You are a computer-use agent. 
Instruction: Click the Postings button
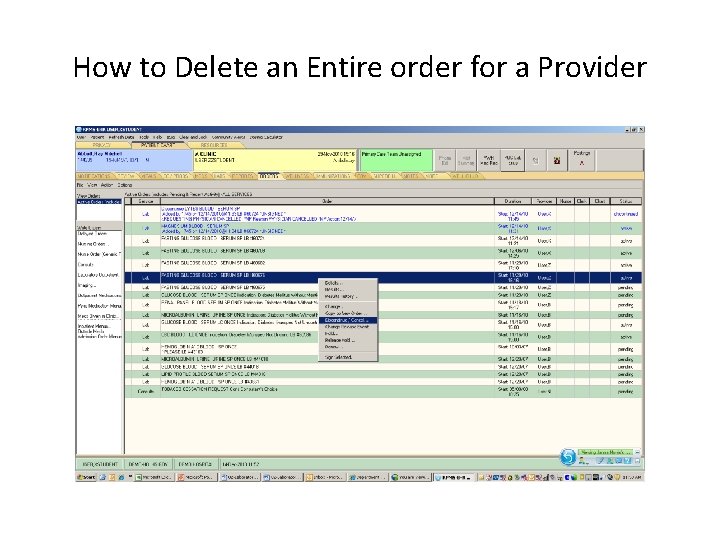click(582, 159)
